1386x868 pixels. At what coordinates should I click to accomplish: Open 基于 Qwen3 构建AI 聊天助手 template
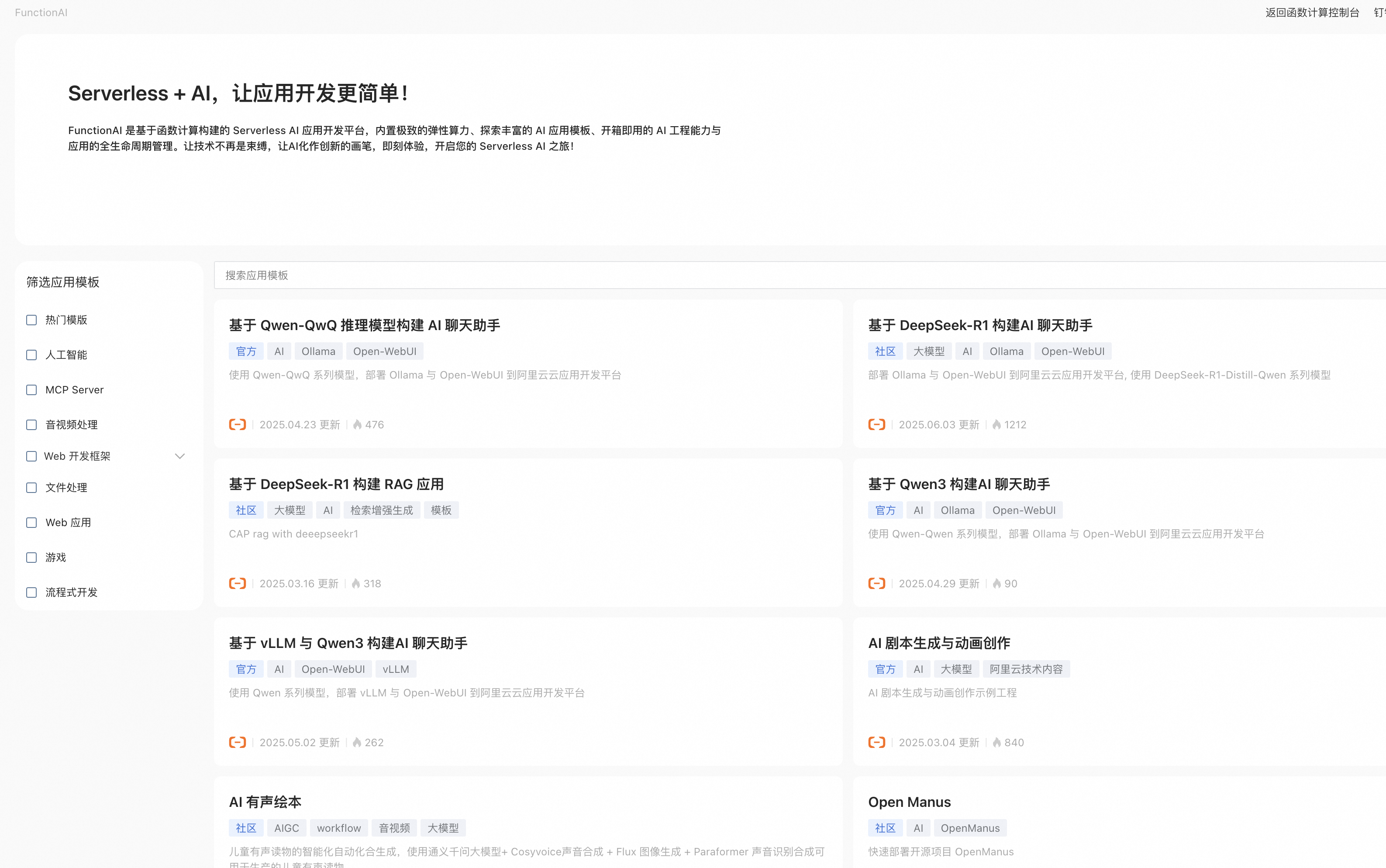click(x=959, y=485)
